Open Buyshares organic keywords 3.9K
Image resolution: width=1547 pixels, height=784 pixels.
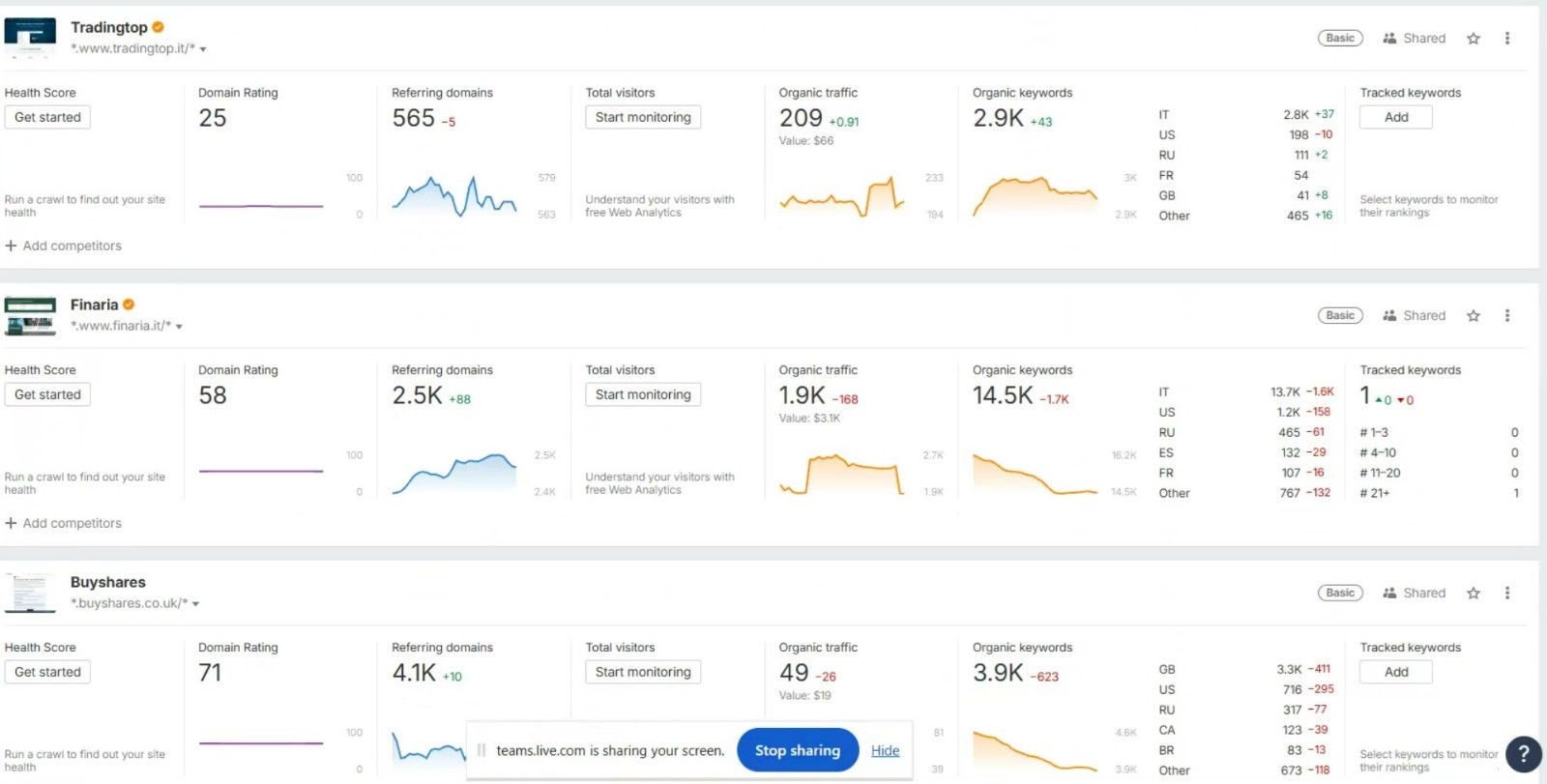pos(998,673)
